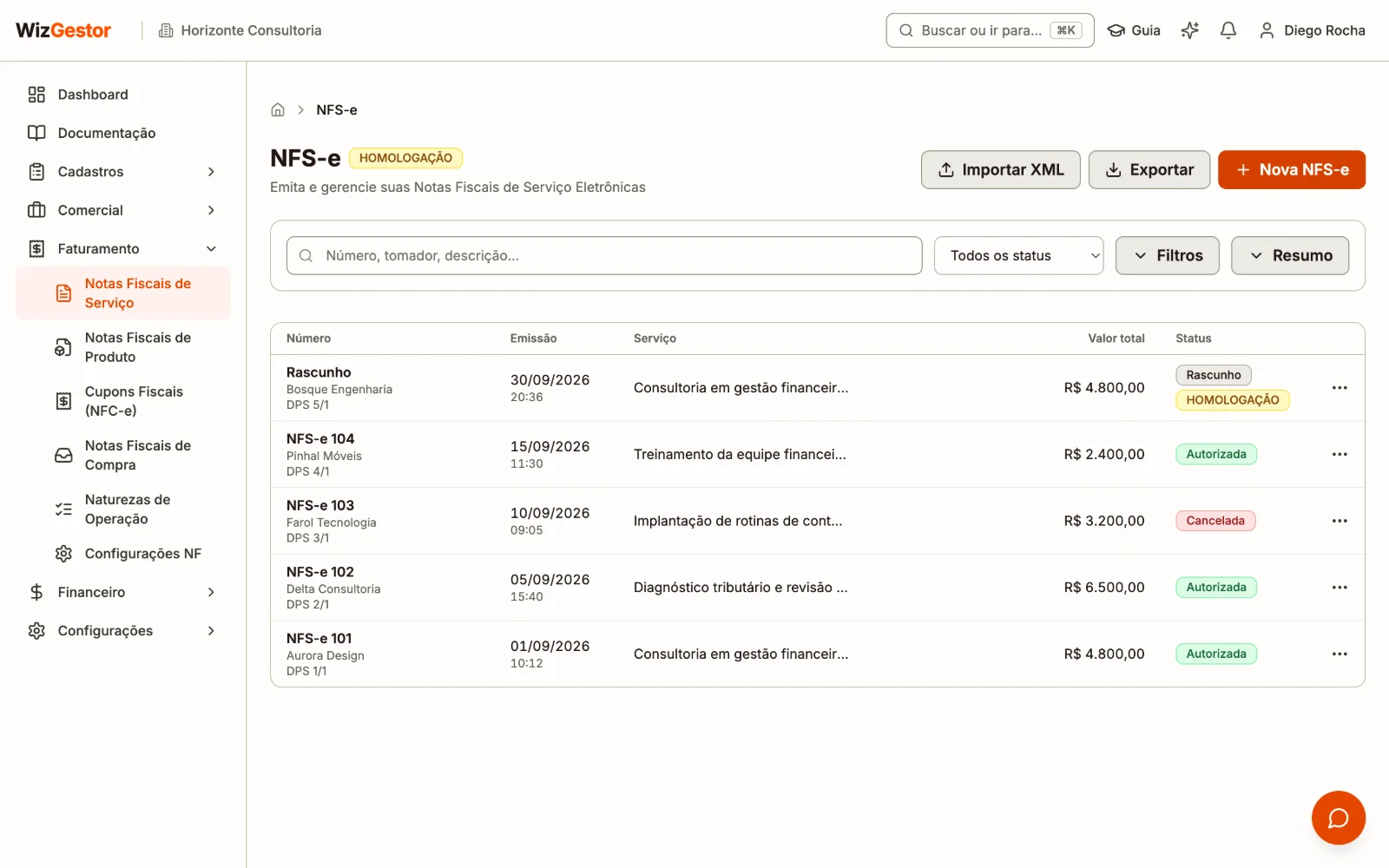Click the Número, tomador, descrição search field
Image resolution: width=1389 pixels, height=868 pixels.
(x=604, y=256)
